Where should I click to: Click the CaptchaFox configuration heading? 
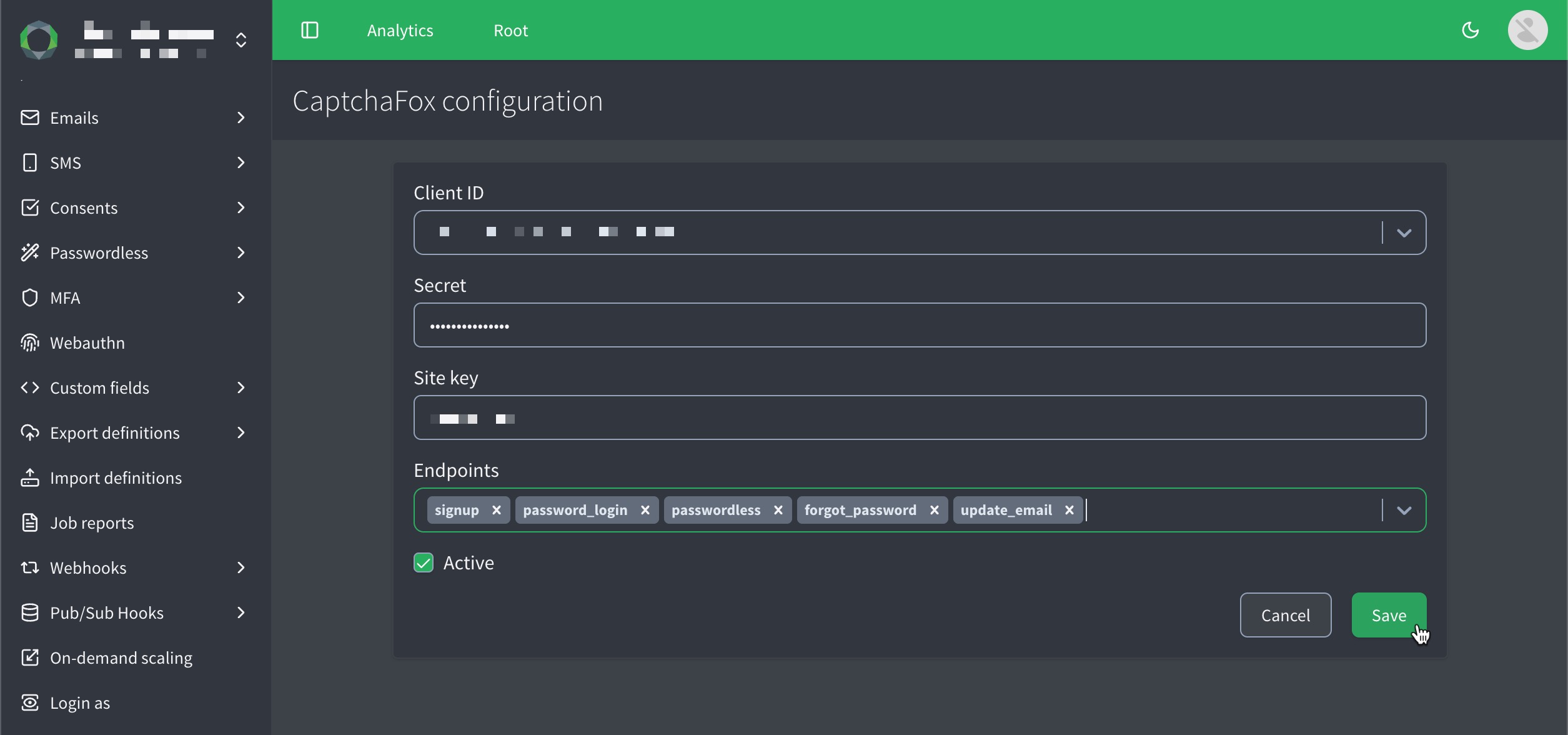tap(447, 101)
